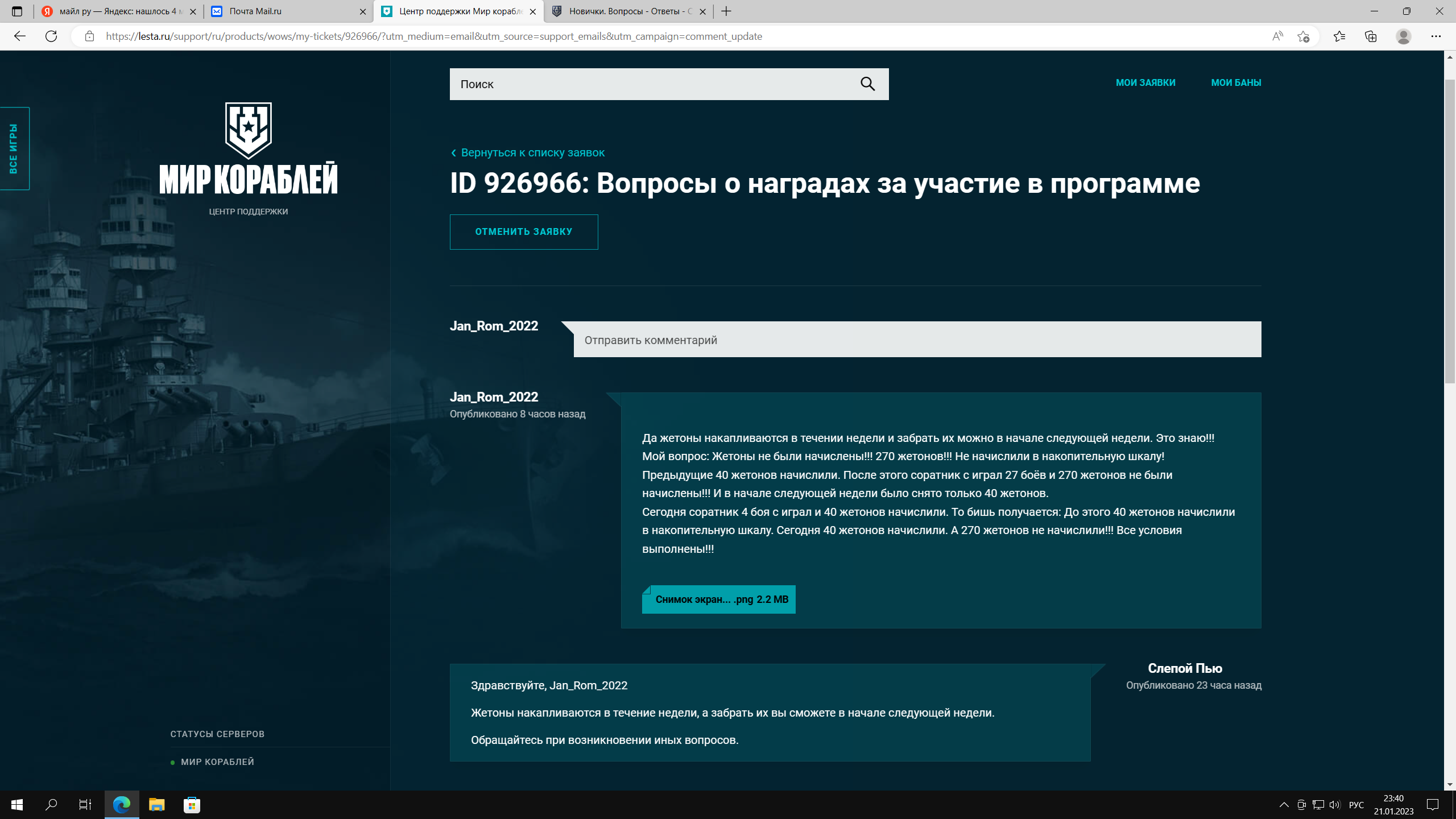Open File Explorer from taskbar
Viewport: 1456px width, 819px height.
[156, 804]
